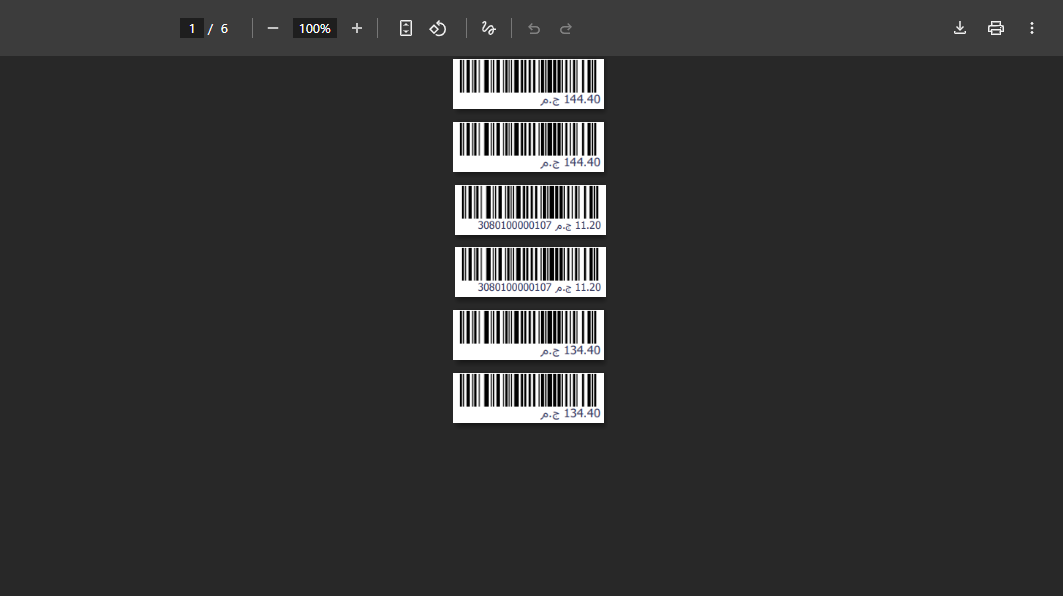The height and width of the screenshot is (596, 1063).
Task: Click the bottom 134.40 barcode label
Action: [528, 398]
